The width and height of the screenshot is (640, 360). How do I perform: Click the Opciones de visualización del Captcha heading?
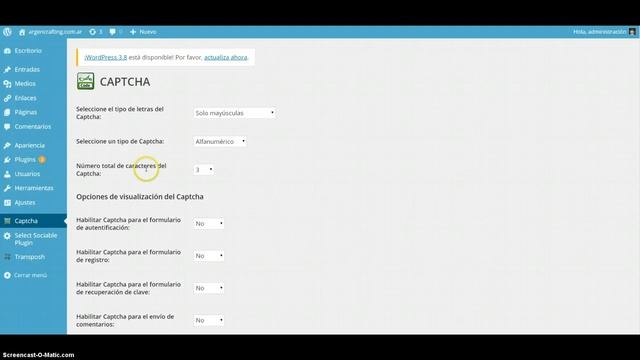coord(140,197)
